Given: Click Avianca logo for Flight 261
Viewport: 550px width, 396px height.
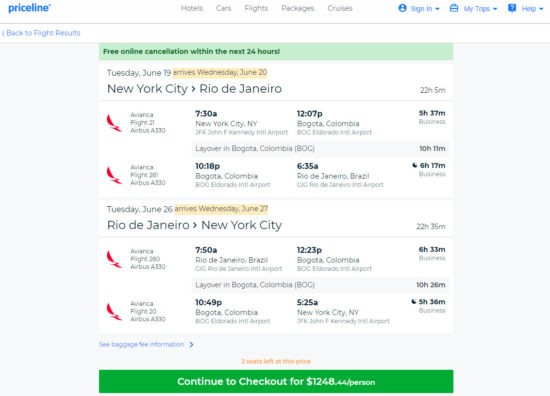Looking at the screenshot, I should (x=114, y=175).
